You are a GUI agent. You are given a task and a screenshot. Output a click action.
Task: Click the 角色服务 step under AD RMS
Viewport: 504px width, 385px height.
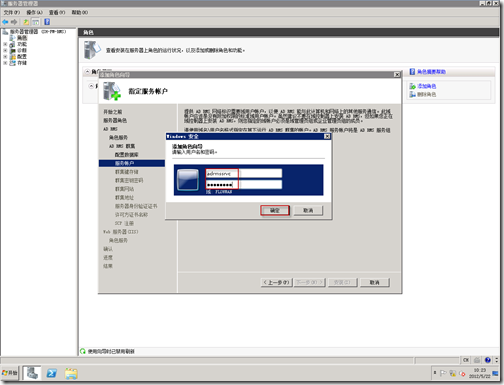click(x=118, y=137)
